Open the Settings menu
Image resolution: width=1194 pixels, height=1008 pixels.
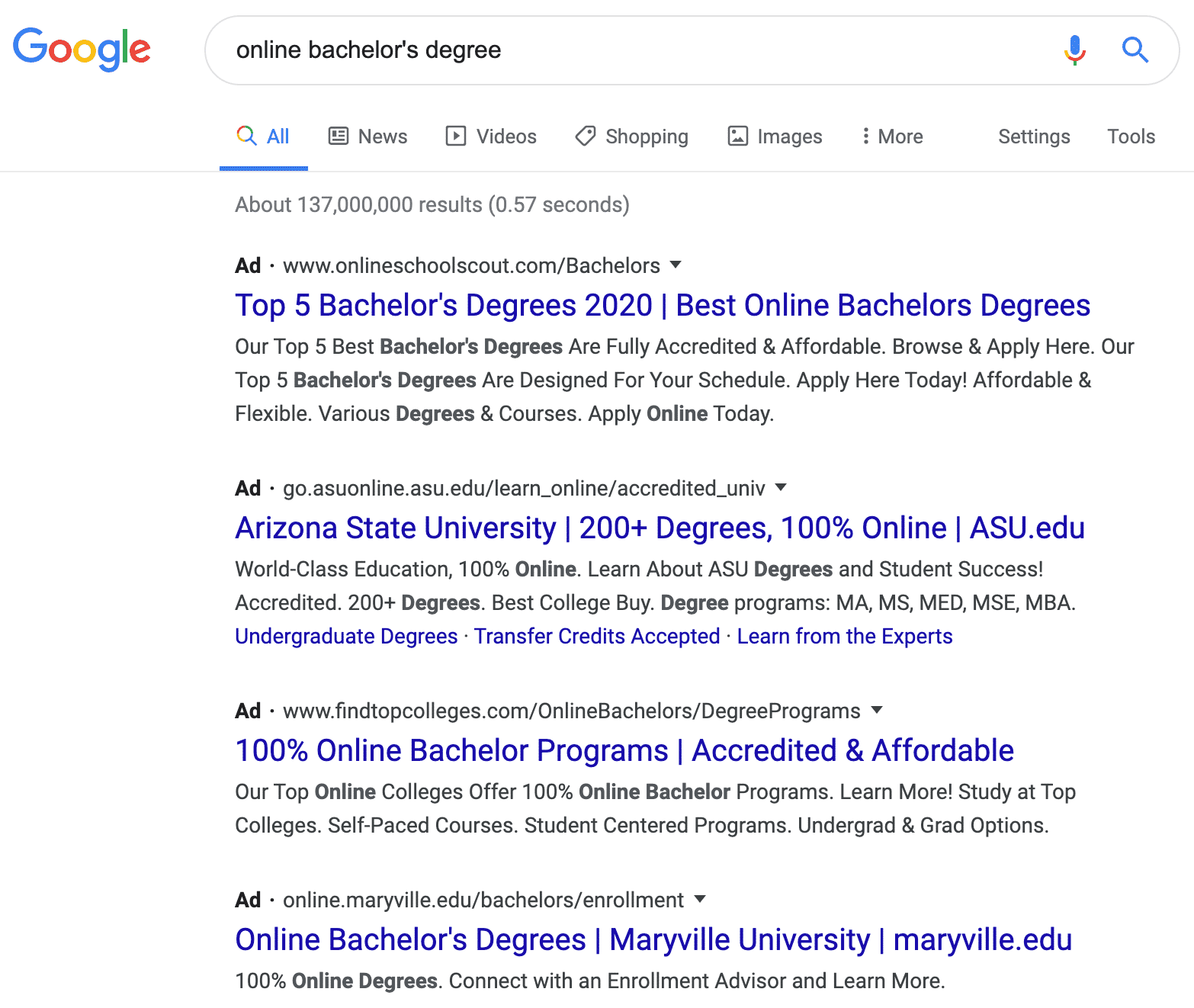[1034, 136]
